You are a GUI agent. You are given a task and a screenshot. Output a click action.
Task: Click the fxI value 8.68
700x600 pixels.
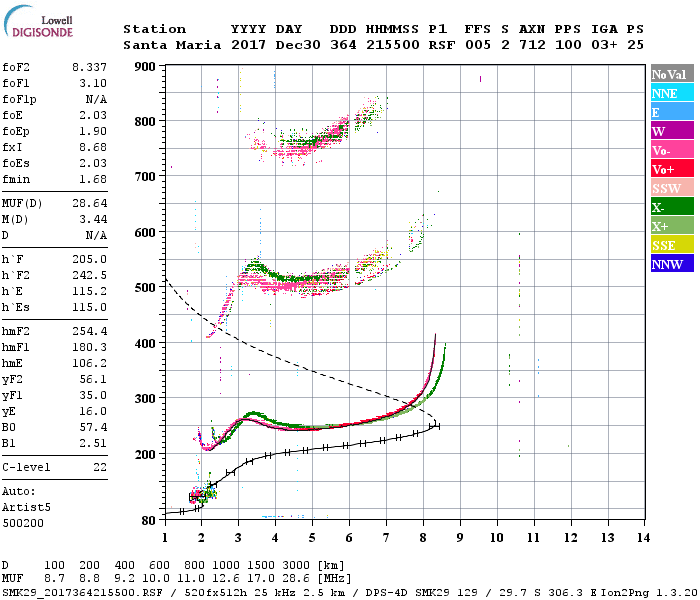(x=93, y=147)
